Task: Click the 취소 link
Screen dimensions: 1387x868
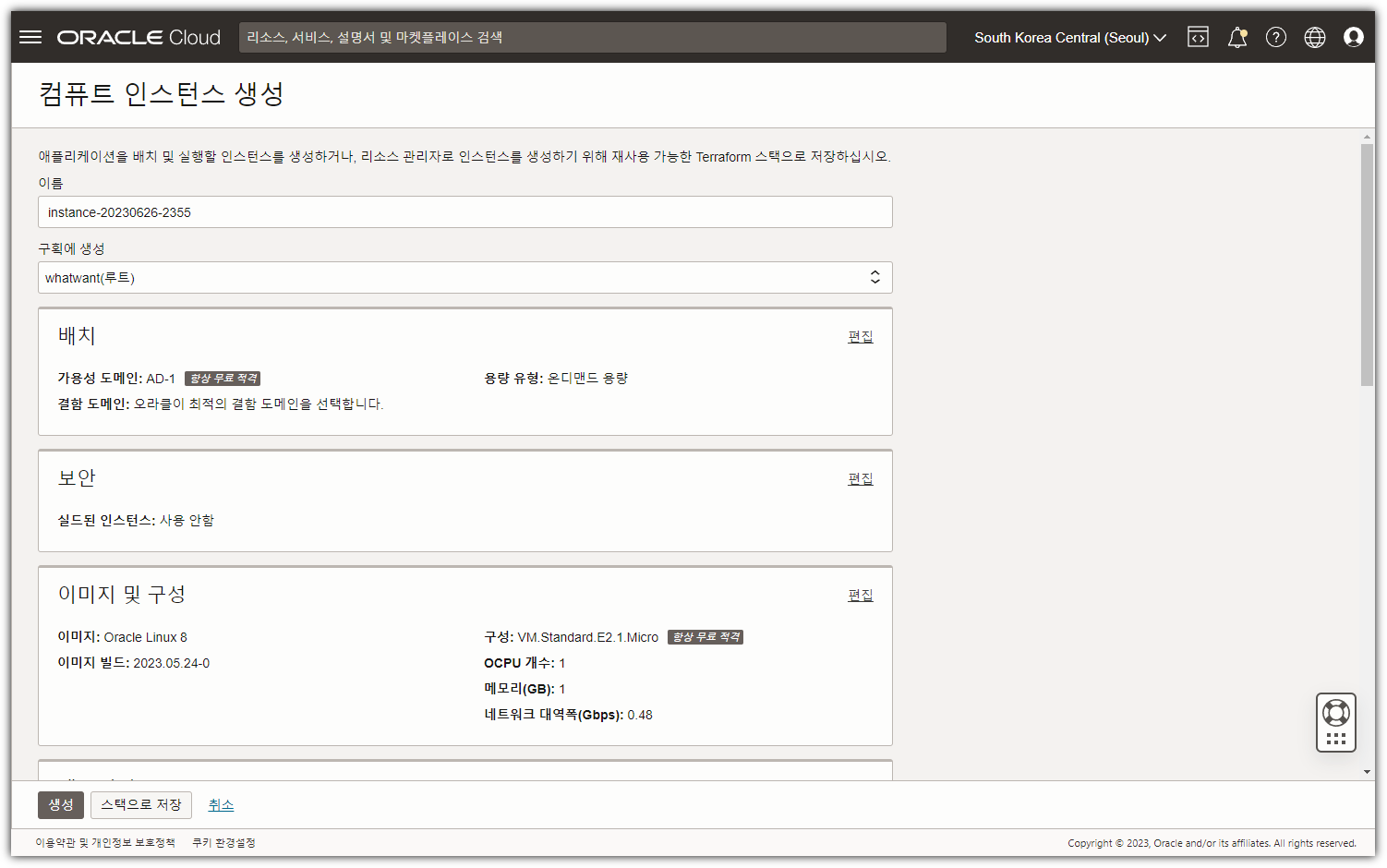Action: click(x=221, y=805)
